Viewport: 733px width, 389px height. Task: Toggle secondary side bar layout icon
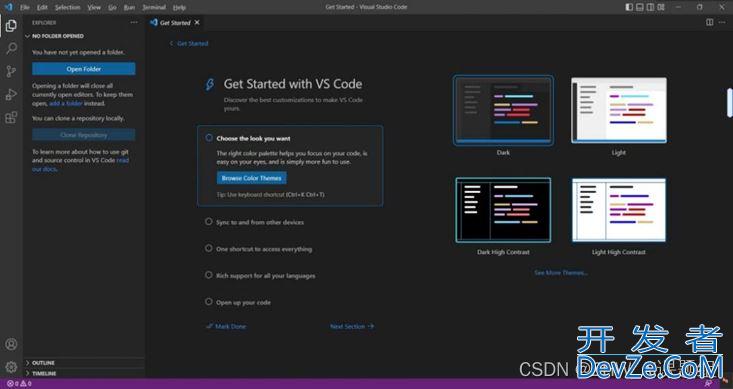tap(650, 7)
